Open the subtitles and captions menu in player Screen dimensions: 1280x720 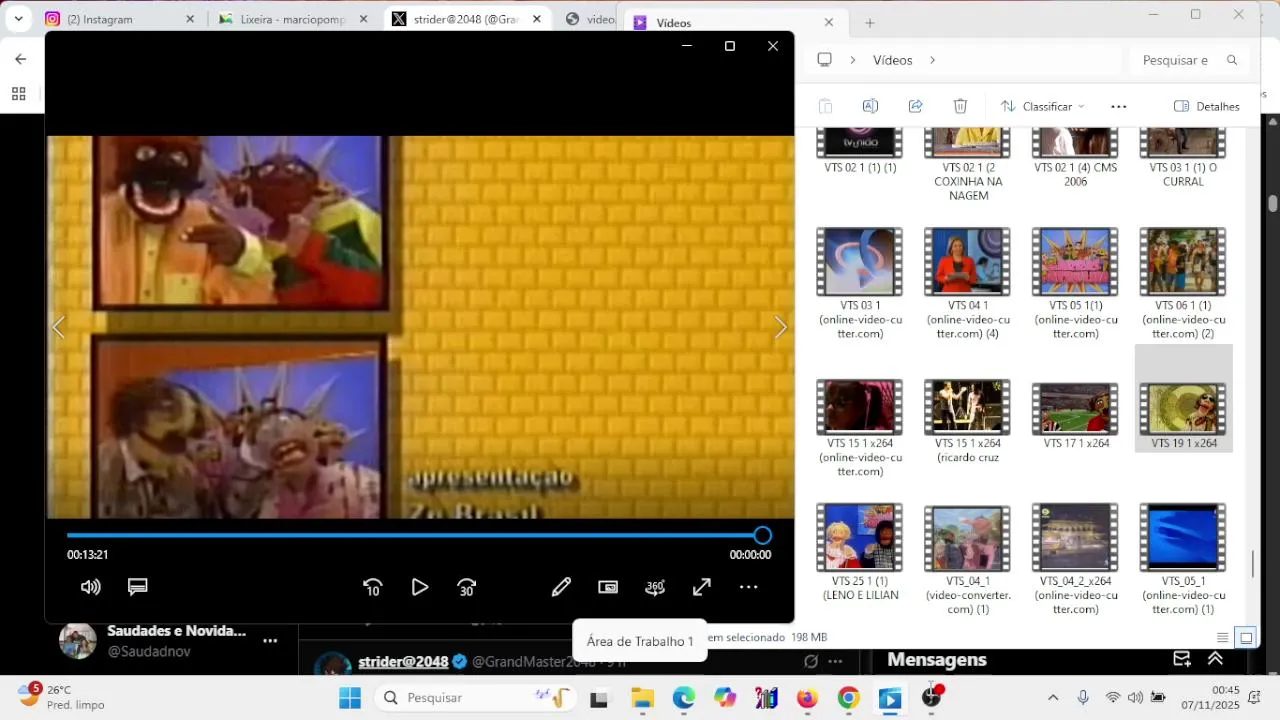point(138,587)
